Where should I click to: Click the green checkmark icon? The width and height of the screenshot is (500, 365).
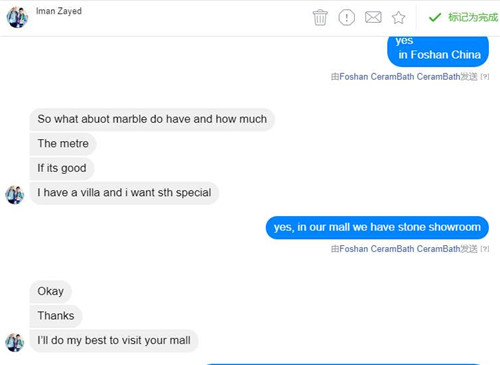click(435, 17)
